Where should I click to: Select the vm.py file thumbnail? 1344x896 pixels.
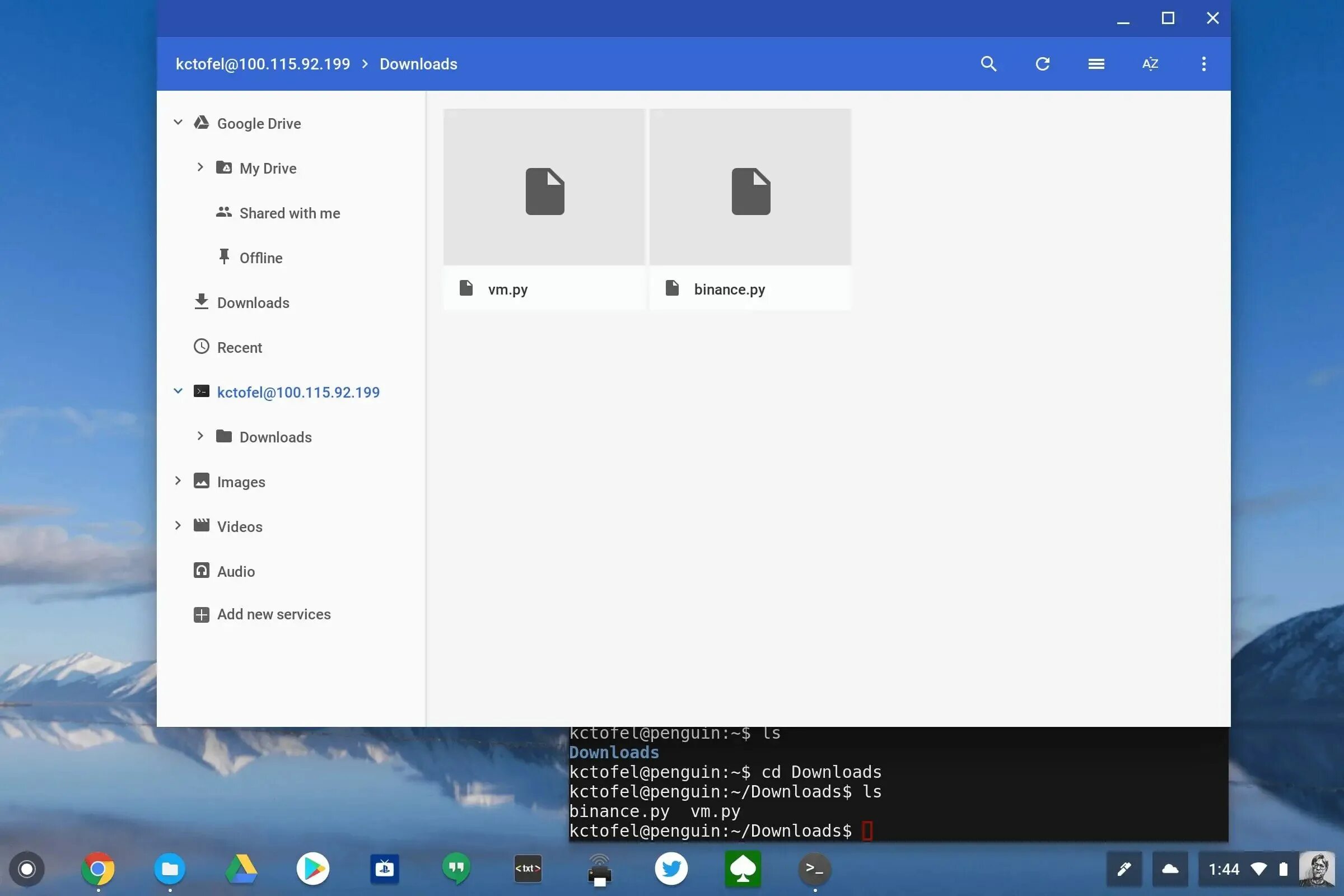click(544, 188)
